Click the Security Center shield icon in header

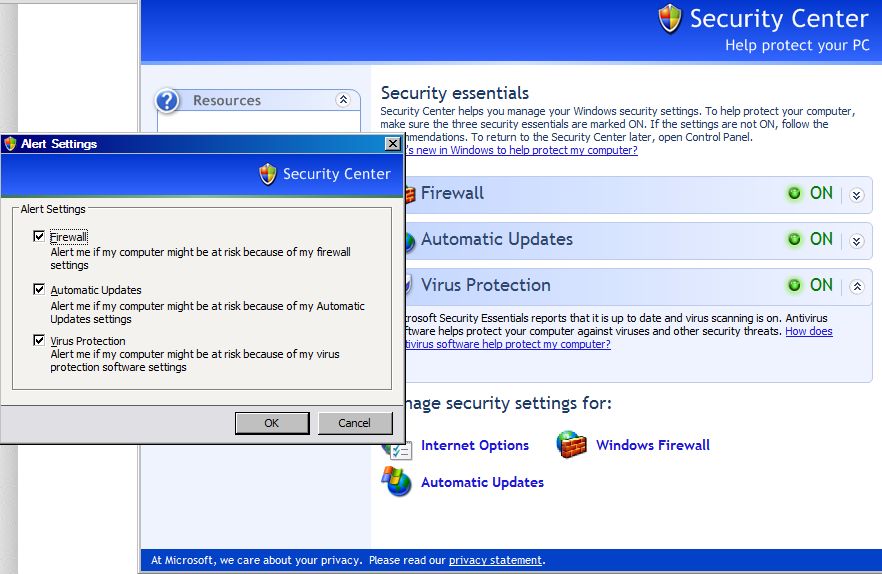click(x=670, y=19)
